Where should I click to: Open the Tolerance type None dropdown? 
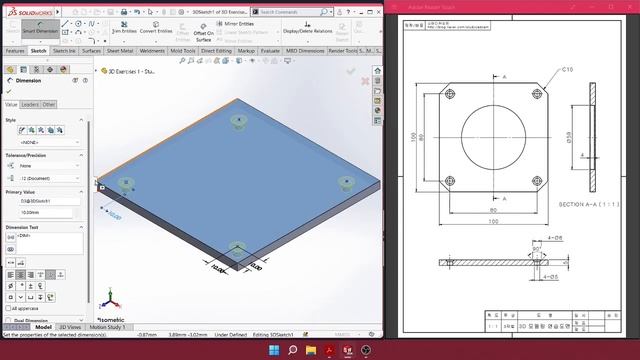point(49,166)
